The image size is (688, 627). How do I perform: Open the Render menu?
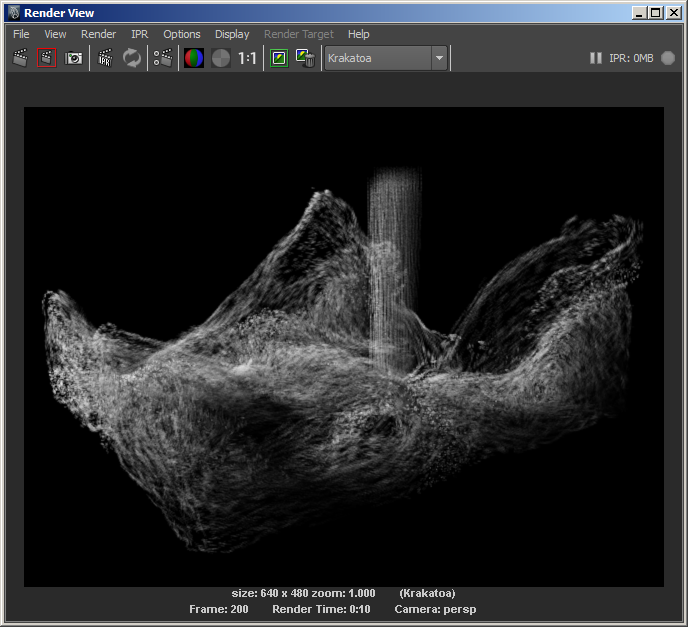pos(98,34)
